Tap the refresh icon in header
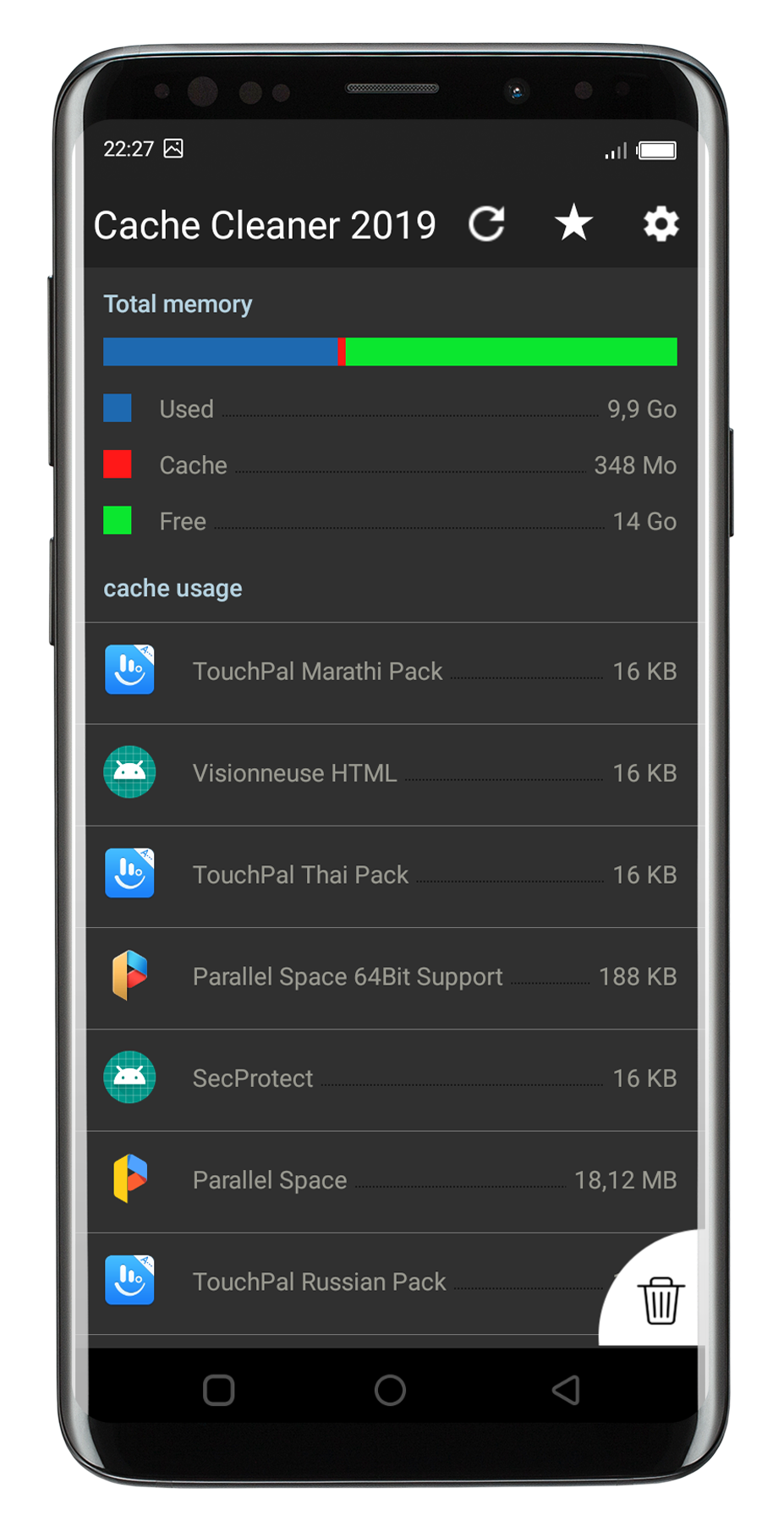784x1526 pixels. tap(487, 224)
